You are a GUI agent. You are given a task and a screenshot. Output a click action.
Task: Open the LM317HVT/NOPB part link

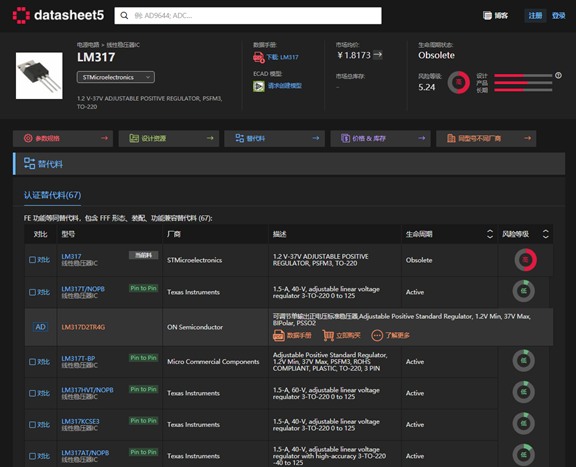pyautogui.click(x=87, y=390)
